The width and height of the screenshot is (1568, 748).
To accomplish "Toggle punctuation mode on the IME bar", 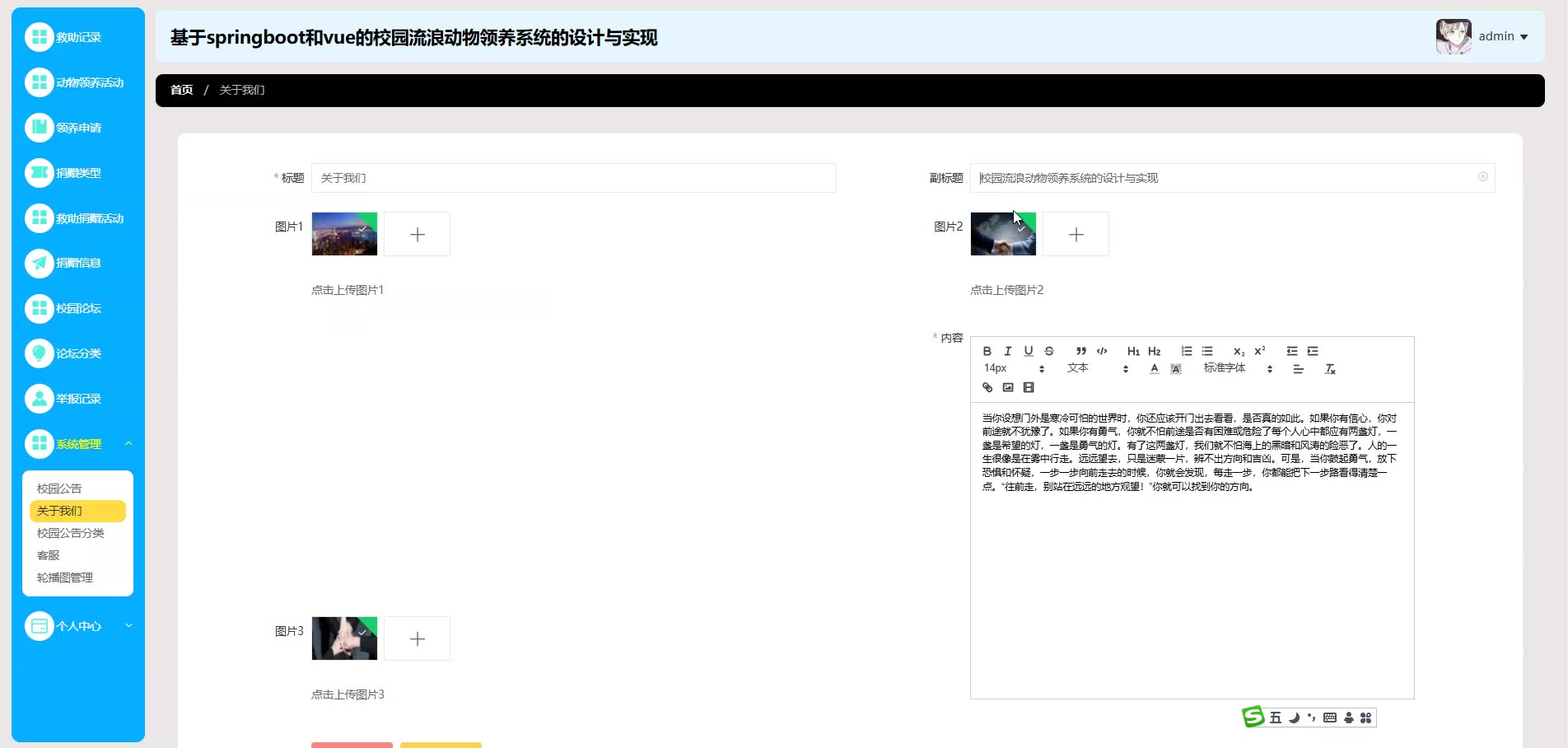I will (1311, 718).
